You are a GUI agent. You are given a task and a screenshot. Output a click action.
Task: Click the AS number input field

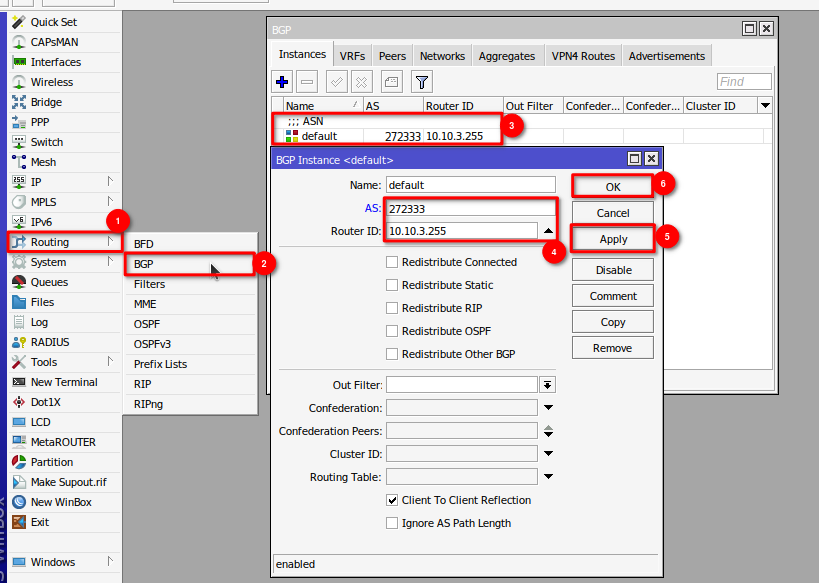click(x=470, y=208)
